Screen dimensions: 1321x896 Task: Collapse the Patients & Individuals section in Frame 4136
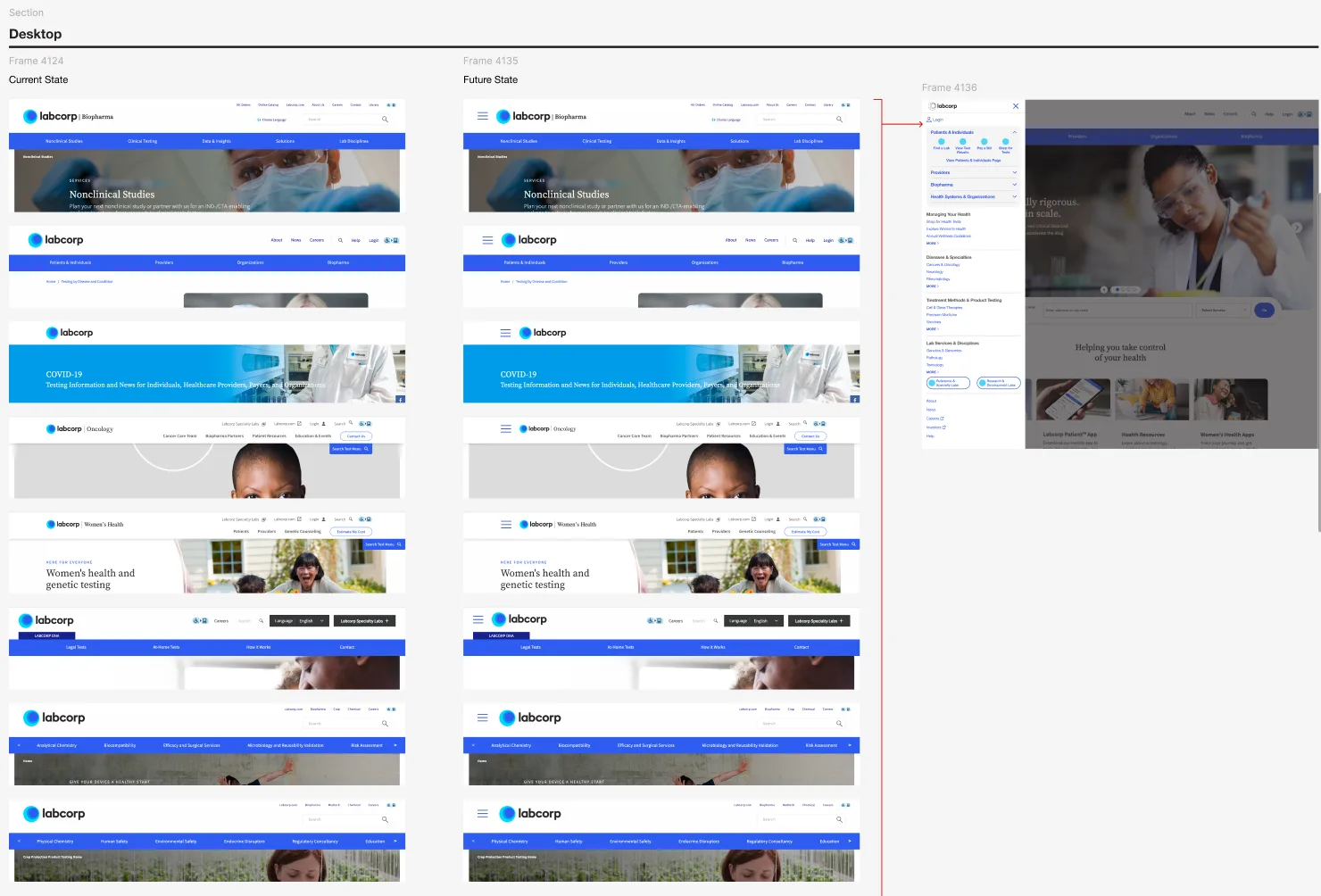(1014, 132)
